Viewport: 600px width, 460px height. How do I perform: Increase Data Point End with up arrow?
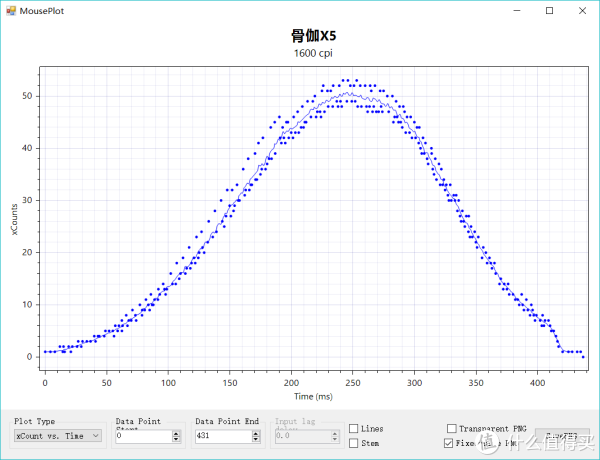(x=256, y=433)
